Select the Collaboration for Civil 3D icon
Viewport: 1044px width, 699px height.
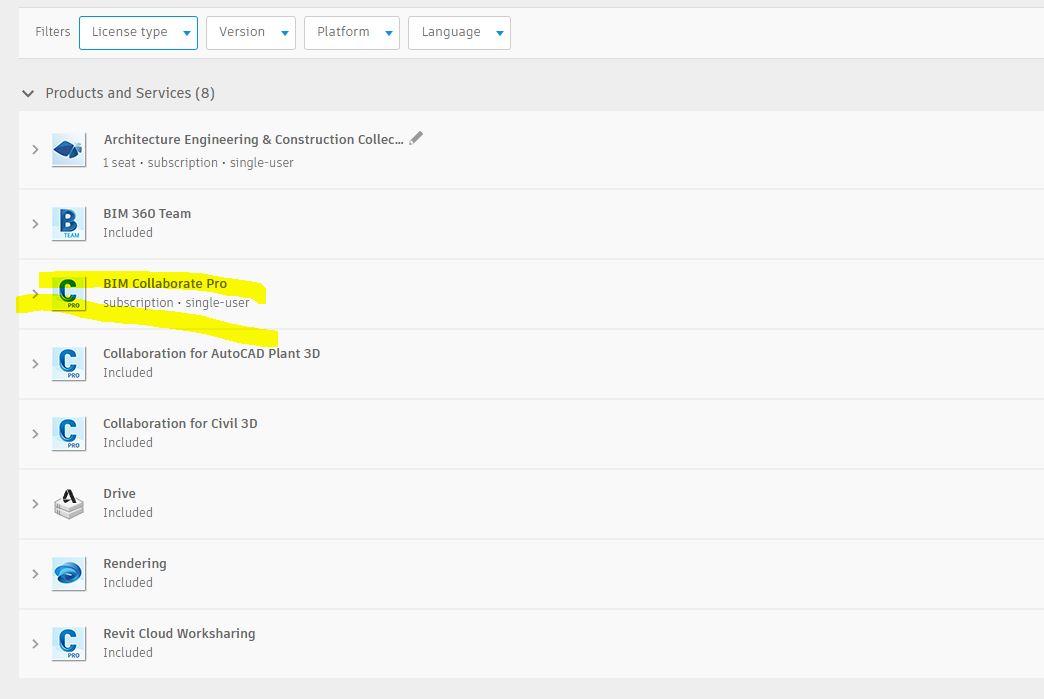pos(68,433)
